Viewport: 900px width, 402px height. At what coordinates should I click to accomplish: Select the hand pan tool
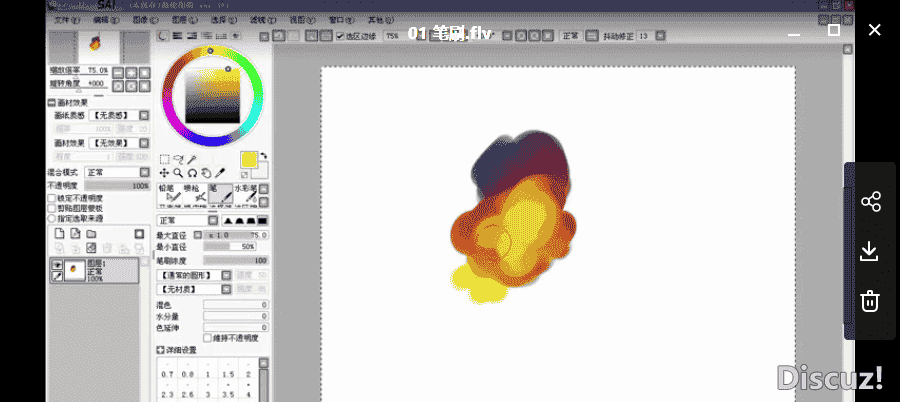(x=206, y=173)
